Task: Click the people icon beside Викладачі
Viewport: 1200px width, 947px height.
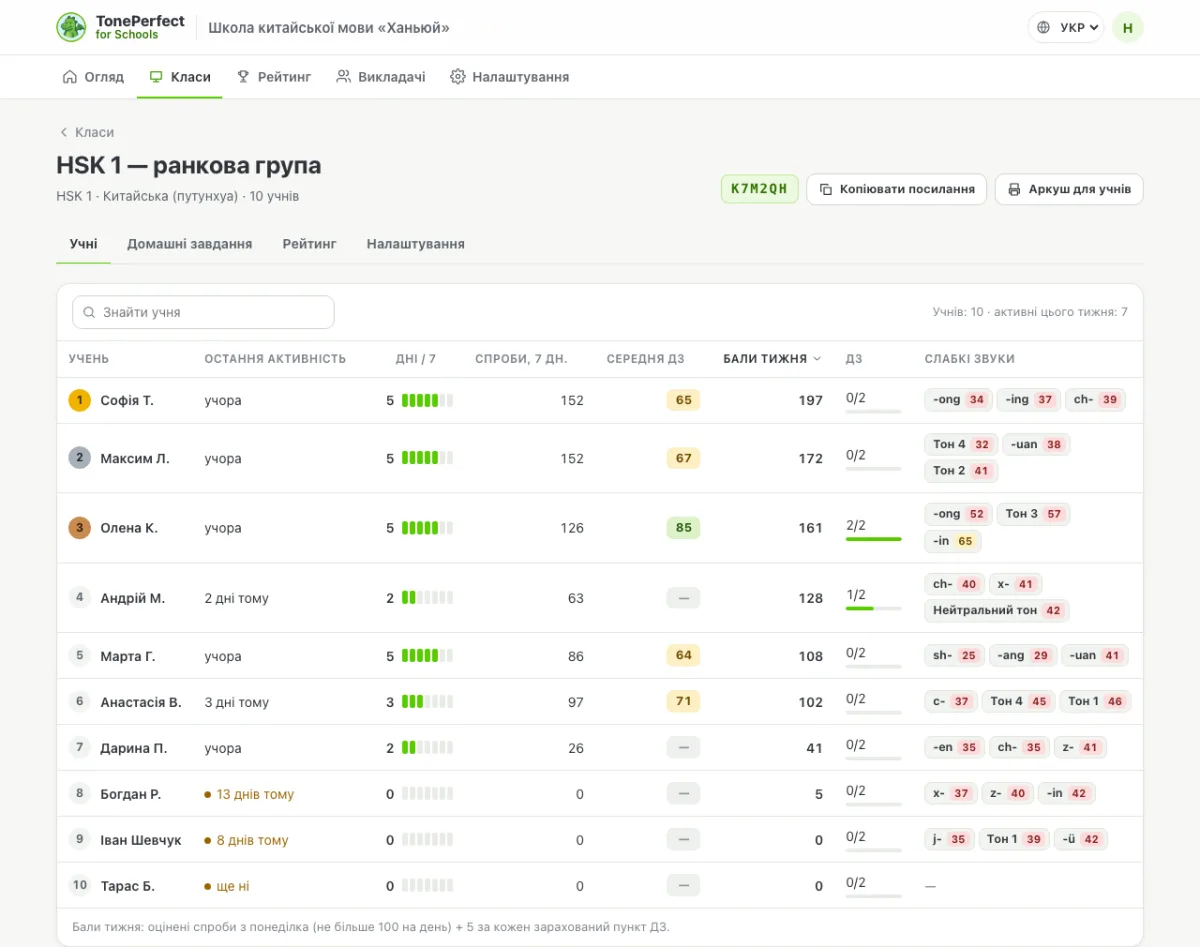Action: pos(343,77)
